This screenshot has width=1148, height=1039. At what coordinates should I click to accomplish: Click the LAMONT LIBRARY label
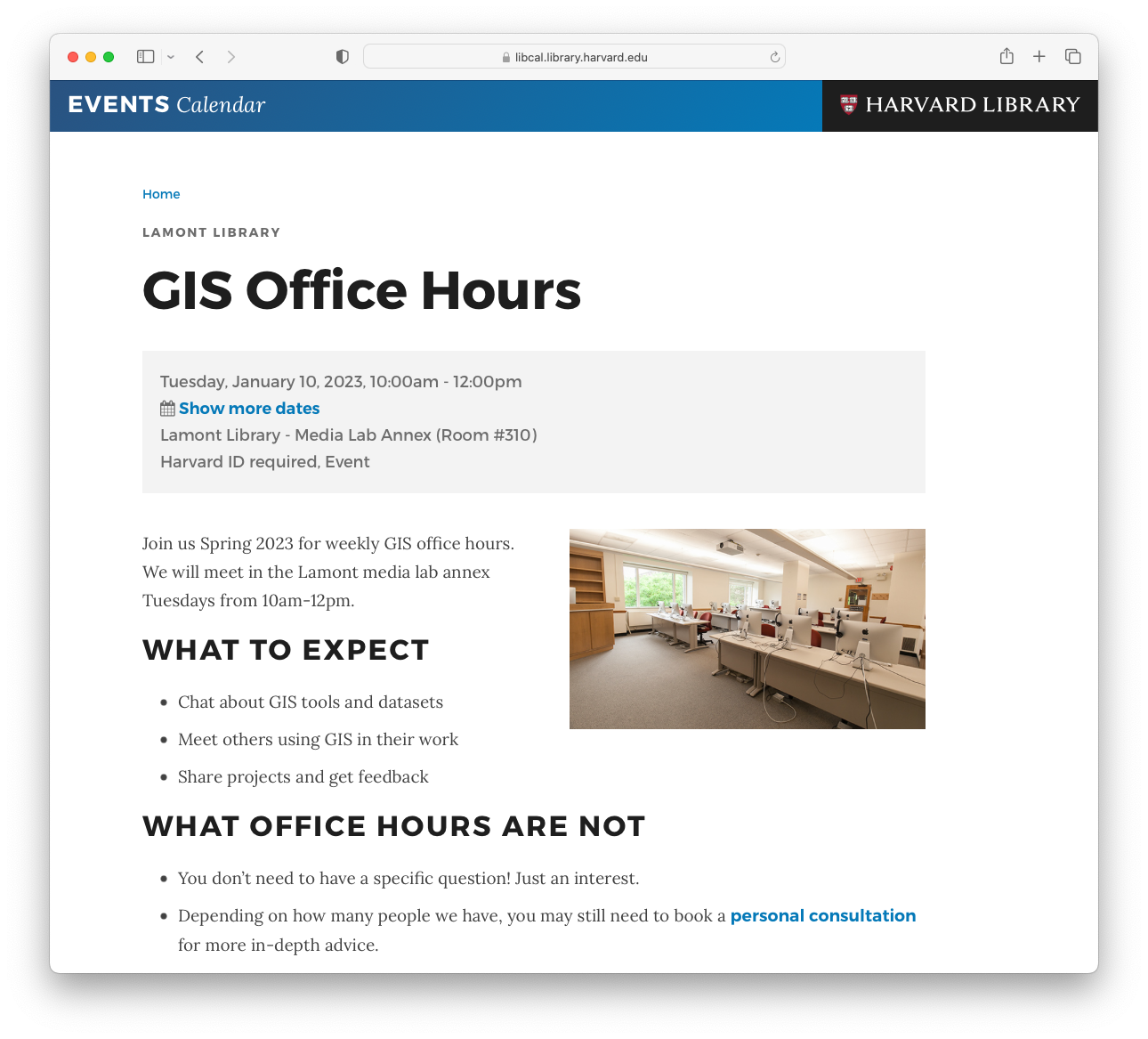click(212, 232)
